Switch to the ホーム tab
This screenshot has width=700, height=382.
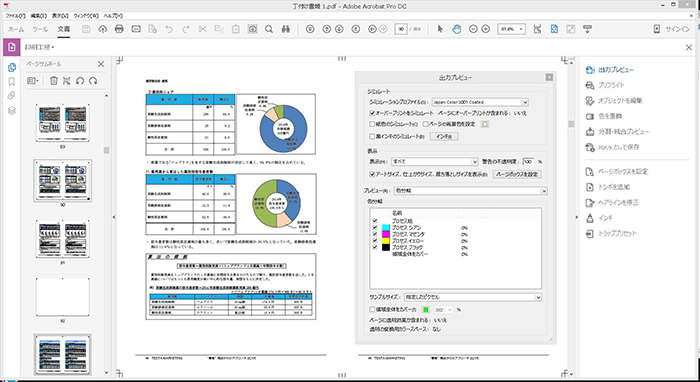tap(16, 29)
